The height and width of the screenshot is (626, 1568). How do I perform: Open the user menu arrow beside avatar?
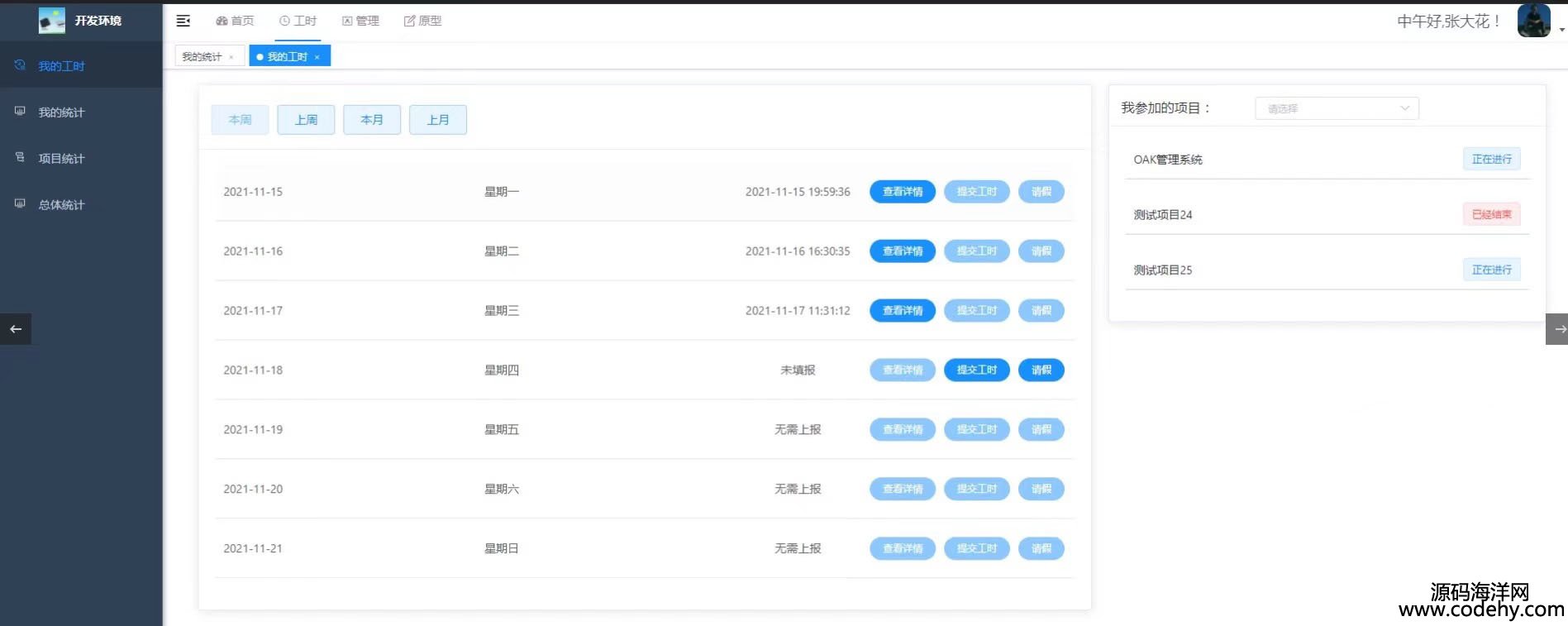[1561, 29]
